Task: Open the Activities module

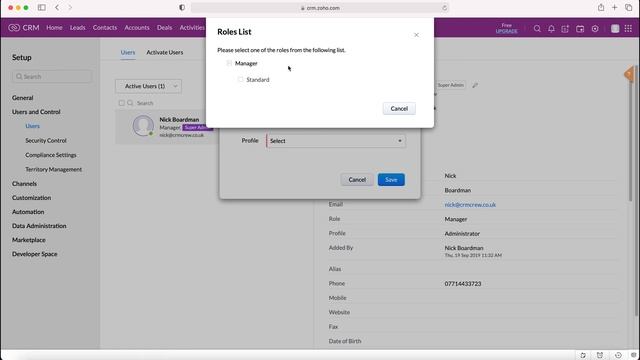Action: (192, 28)
